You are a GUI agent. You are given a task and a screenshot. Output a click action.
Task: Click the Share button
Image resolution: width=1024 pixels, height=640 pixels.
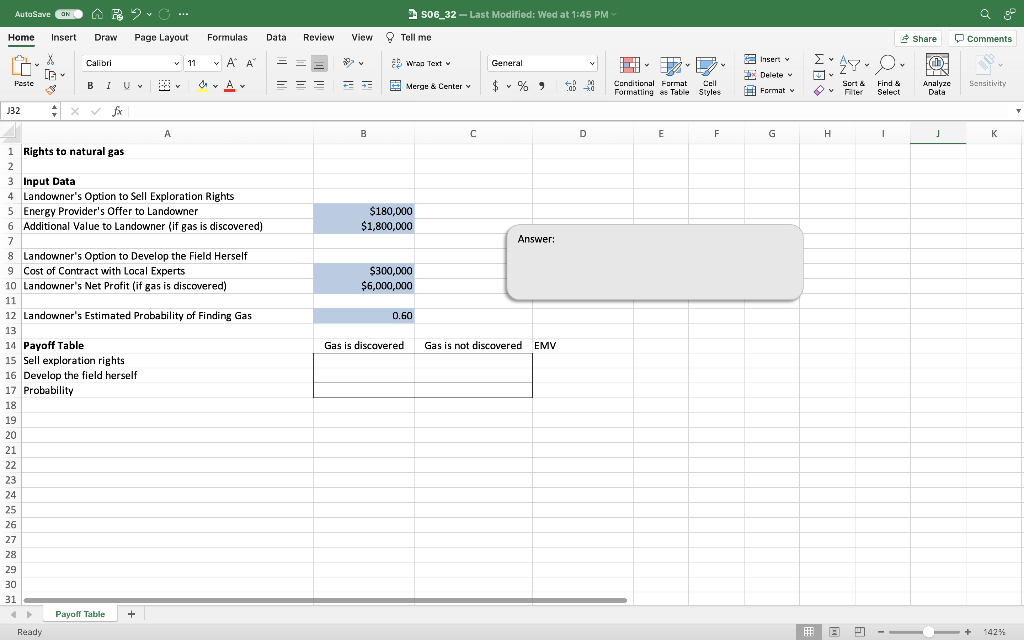tap(918, 39)
